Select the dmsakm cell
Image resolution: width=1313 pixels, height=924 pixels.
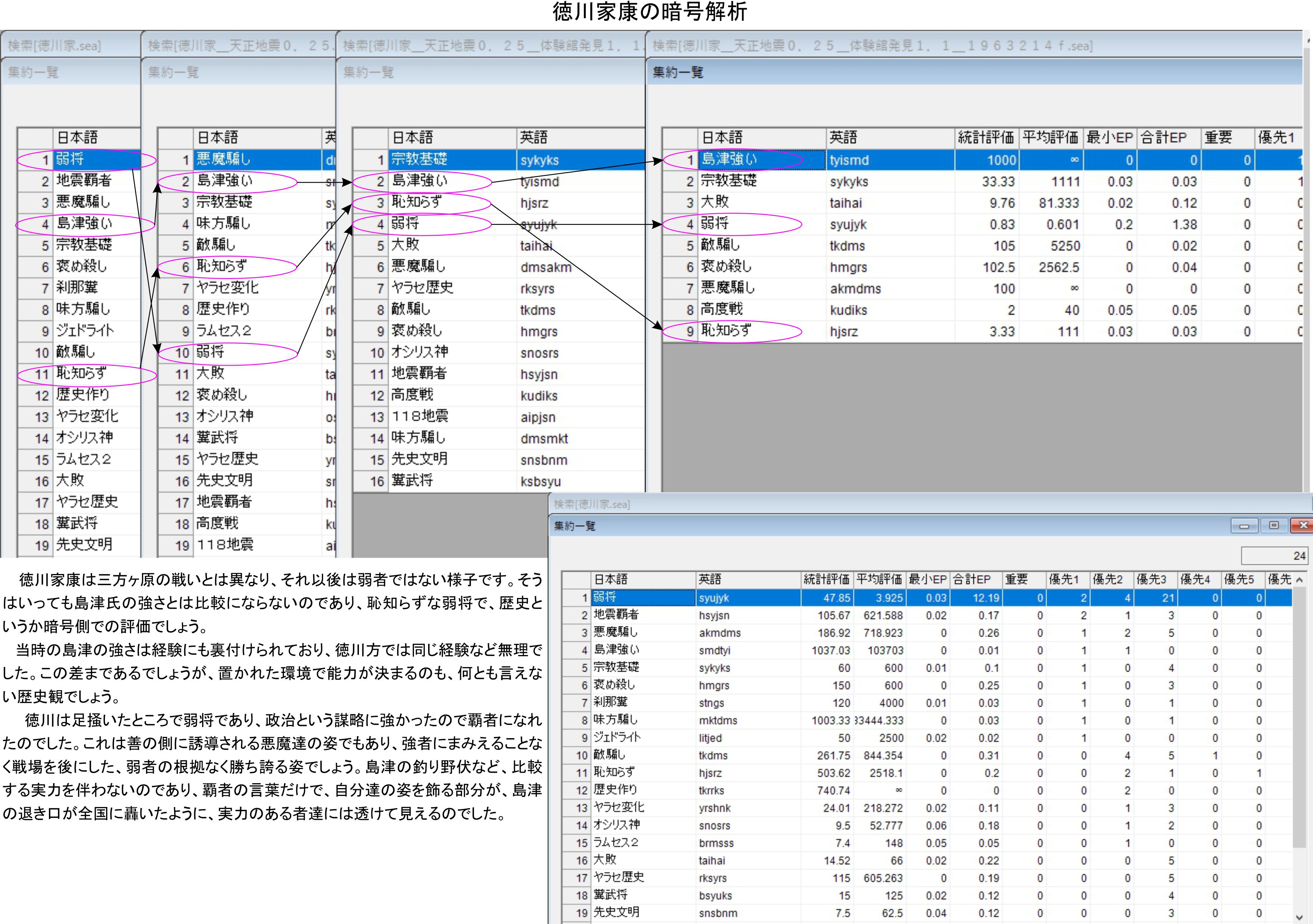pos(580,267)
